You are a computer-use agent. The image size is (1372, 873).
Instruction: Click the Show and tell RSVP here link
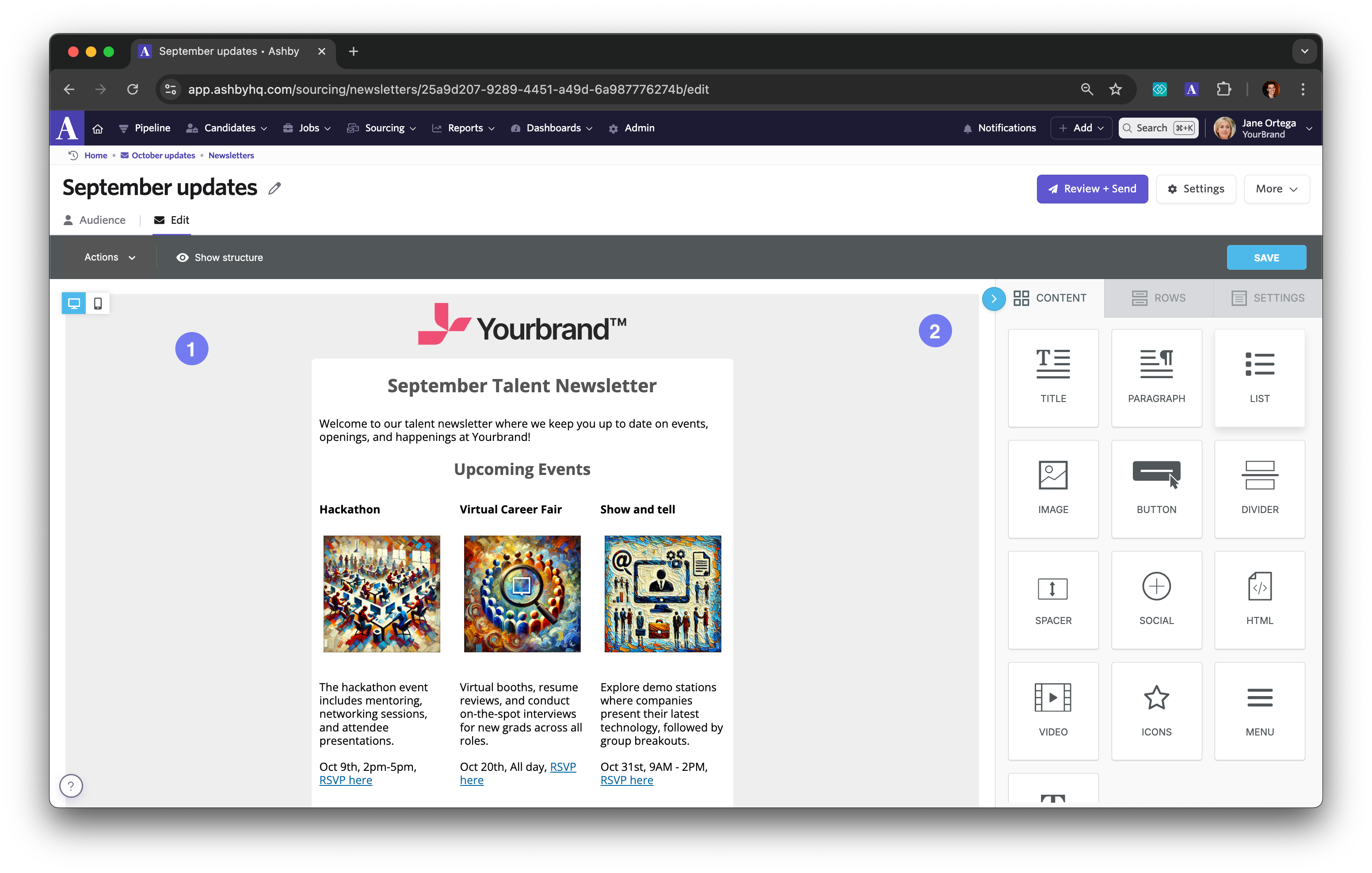(x=627, y=780)
